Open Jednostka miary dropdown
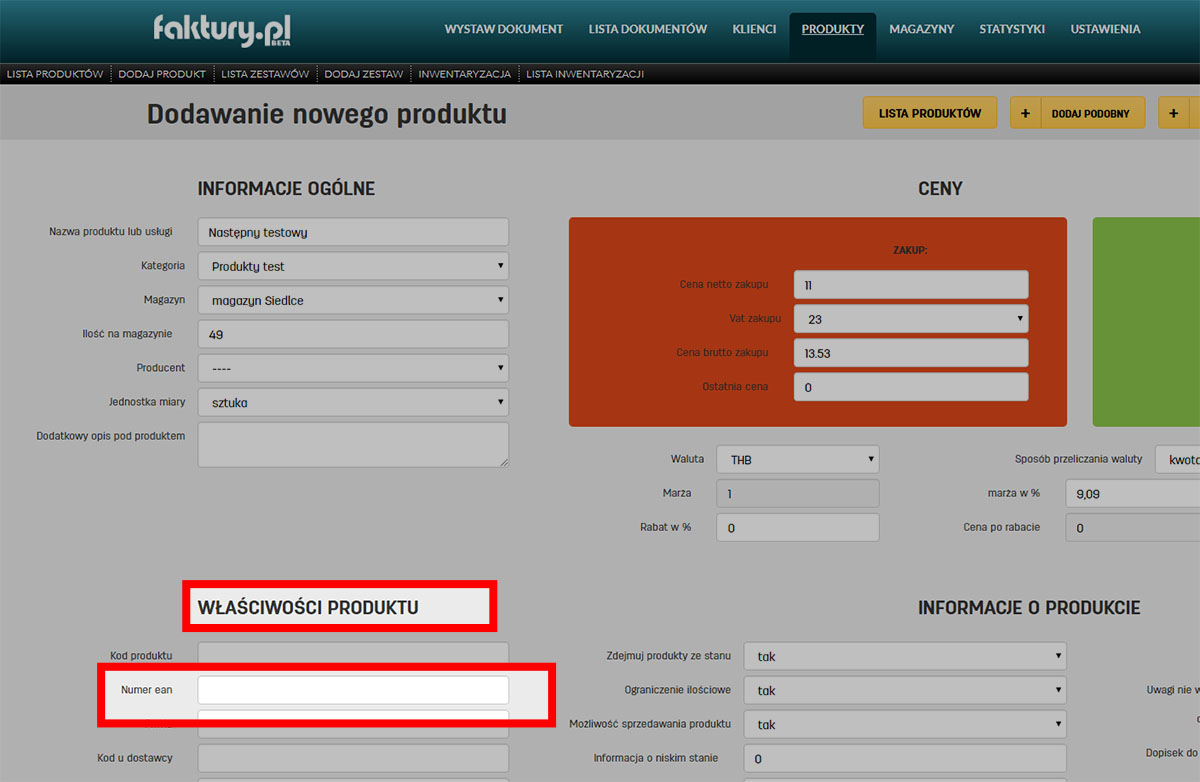 point(353,402)
